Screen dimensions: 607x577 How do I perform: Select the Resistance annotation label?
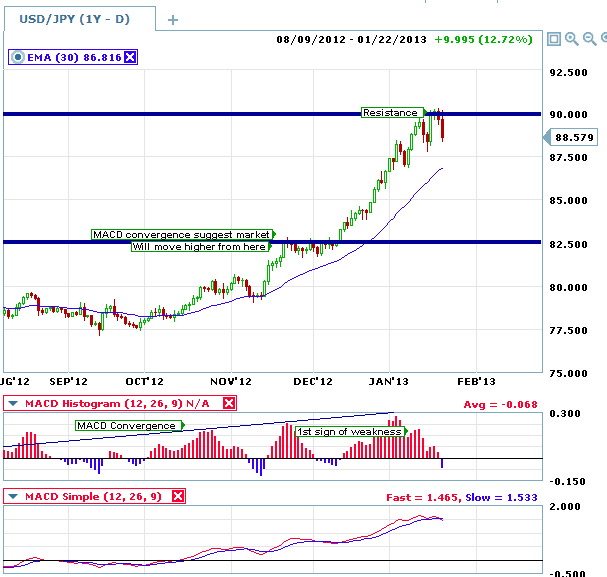click(392, 113)
